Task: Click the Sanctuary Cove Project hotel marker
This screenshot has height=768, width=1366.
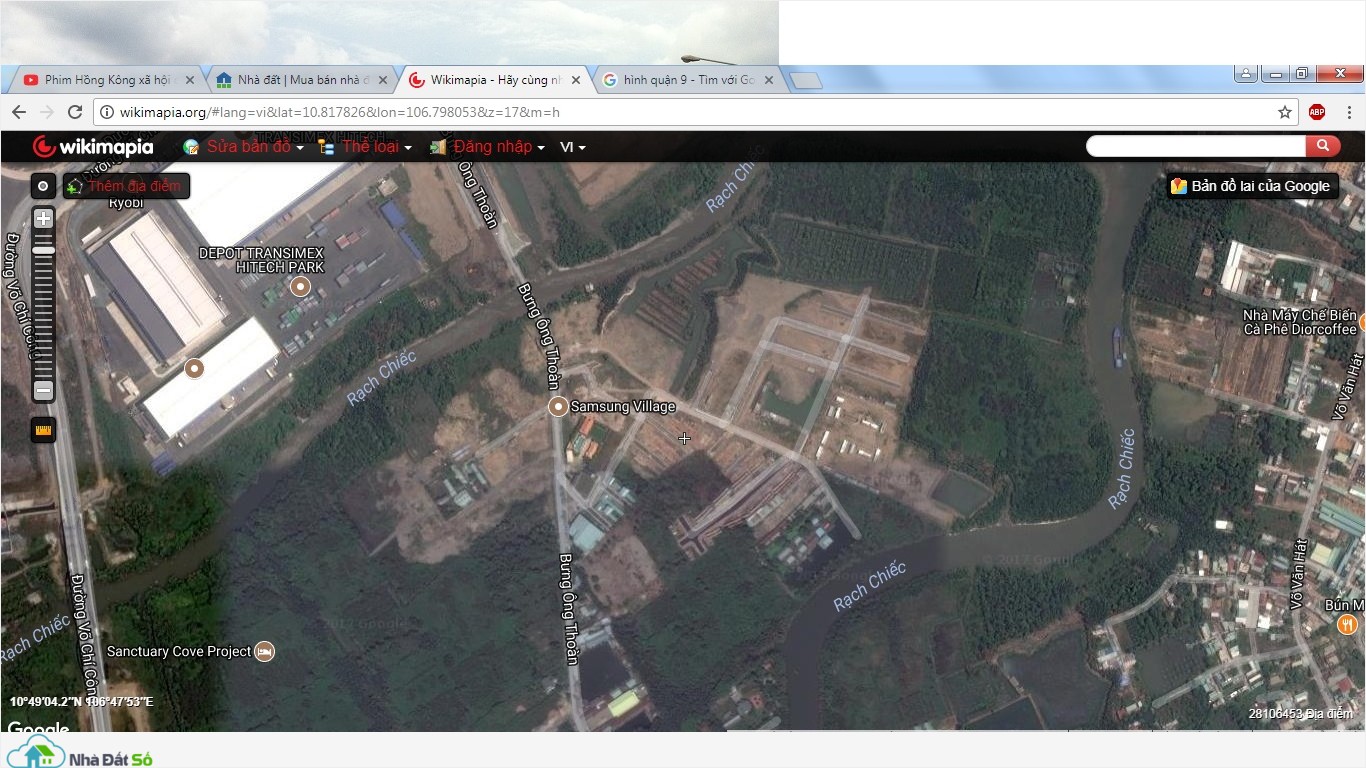Action: click(x=265, y=651)
